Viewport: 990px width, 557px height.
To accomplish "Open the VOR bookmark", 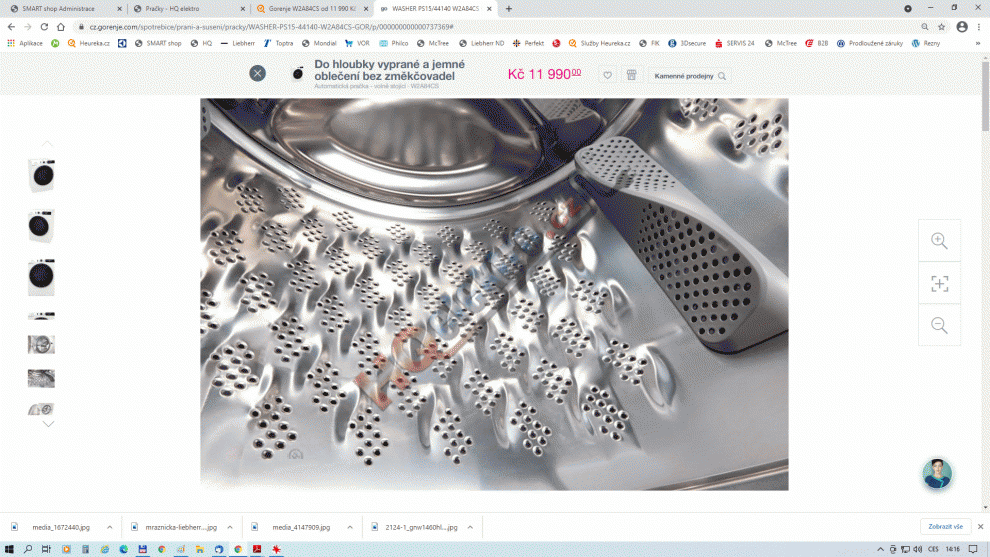I will coord(357,44).
